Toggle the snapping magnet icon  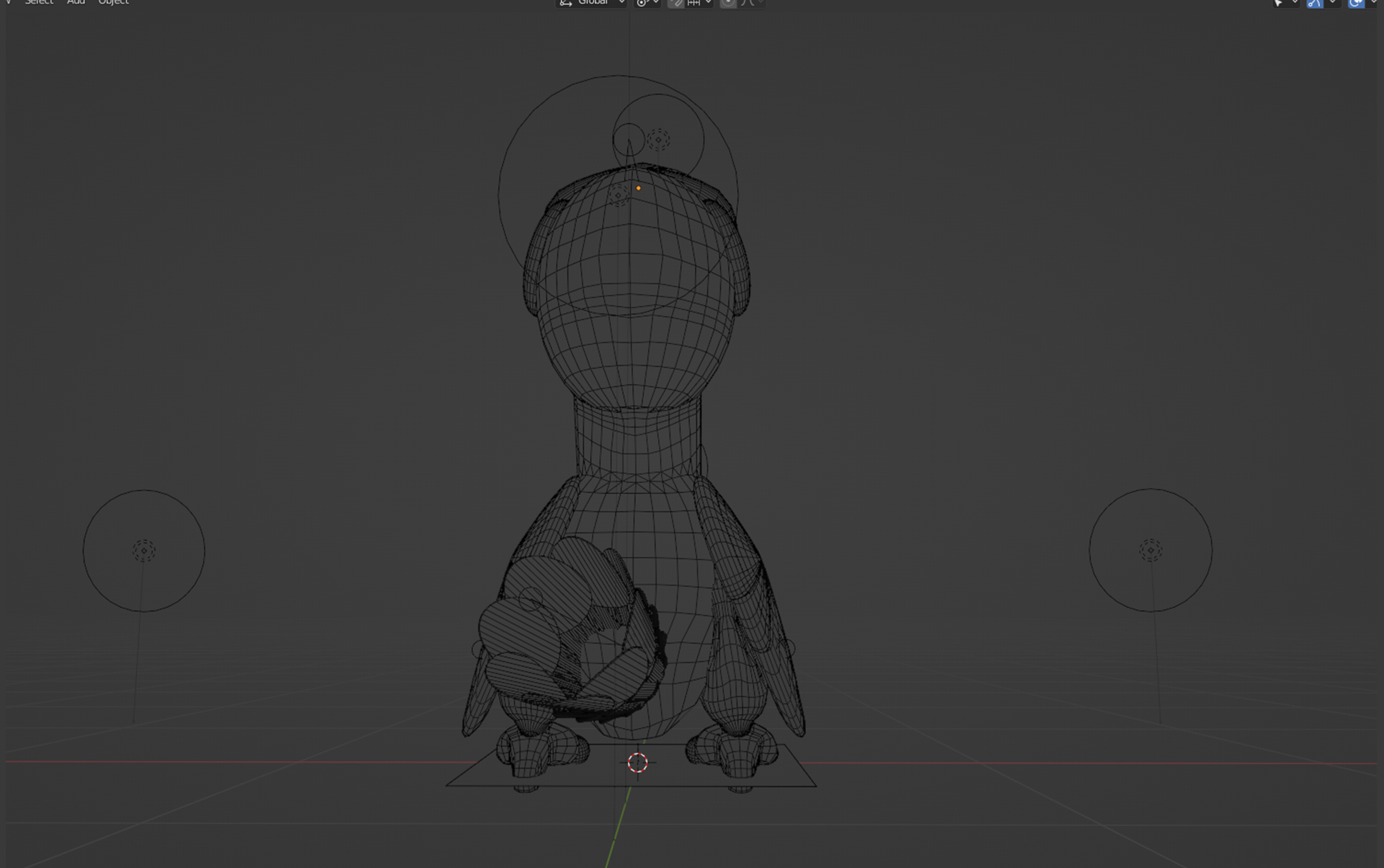[x=676, y=3]
